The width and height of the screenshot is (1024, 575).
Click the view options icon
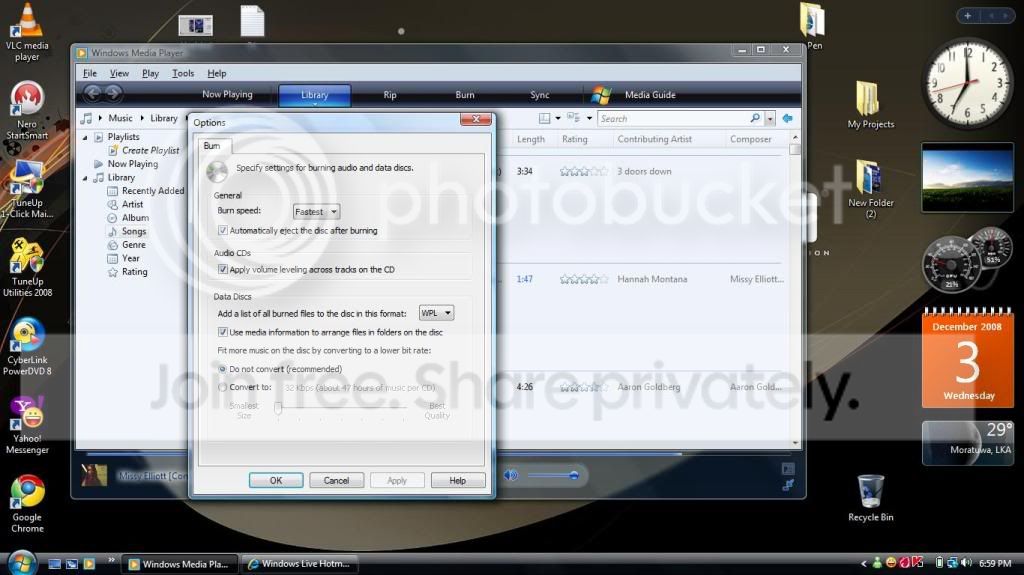(573, 118)
